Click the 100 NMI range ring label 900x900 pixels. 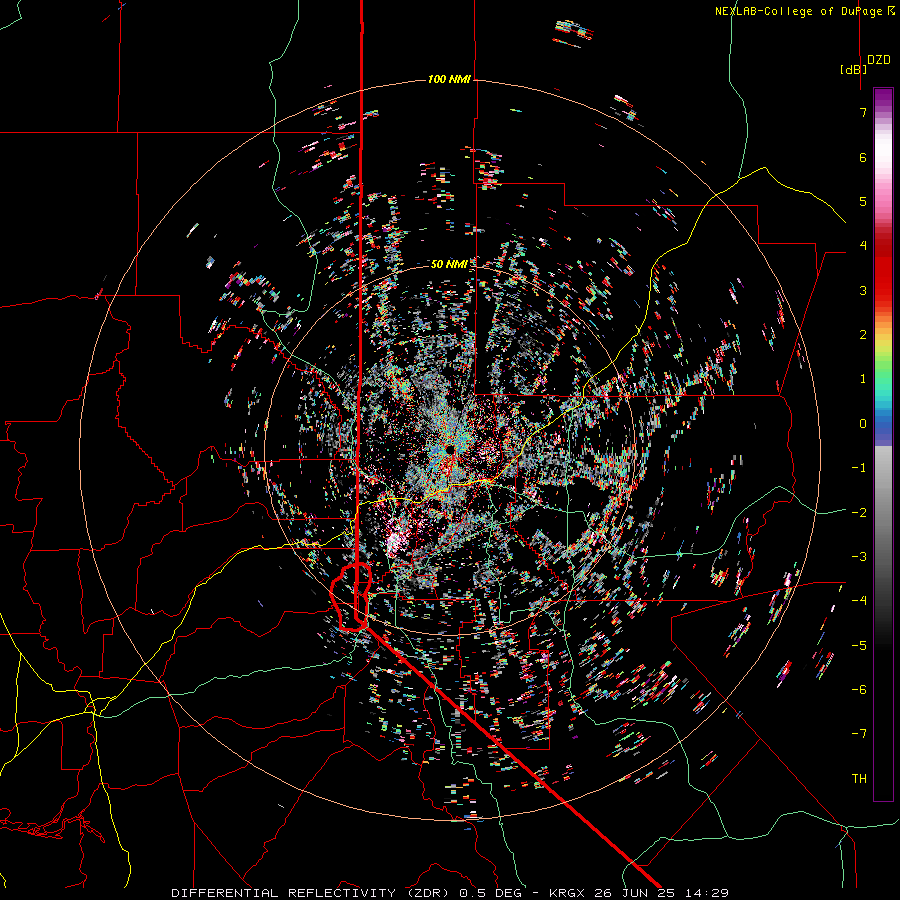[x=449, y=79]
